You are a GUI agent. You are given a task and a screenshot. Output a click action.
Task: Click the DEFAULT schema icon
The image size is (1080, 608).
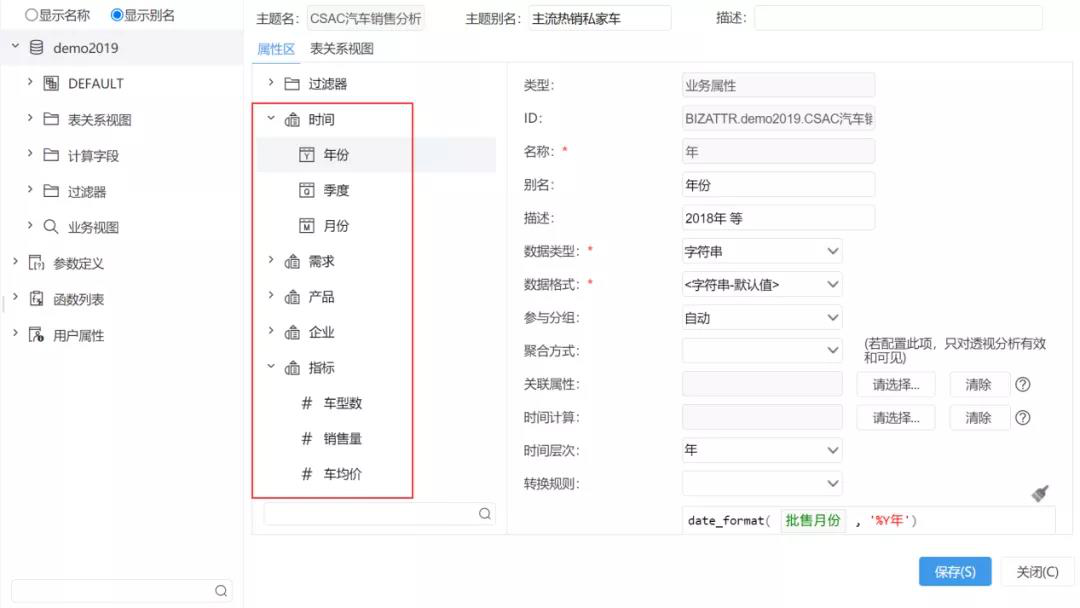point(51,83)
